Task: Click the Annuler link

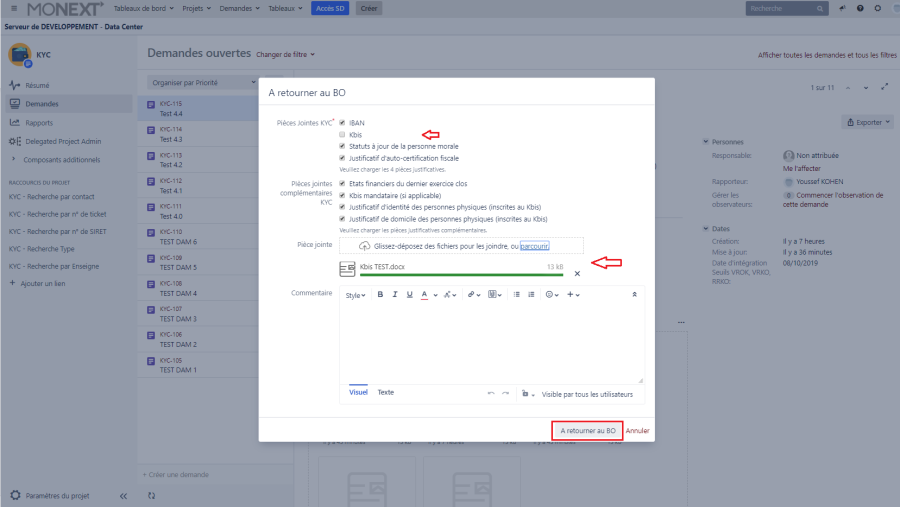Action: [638, 430]
